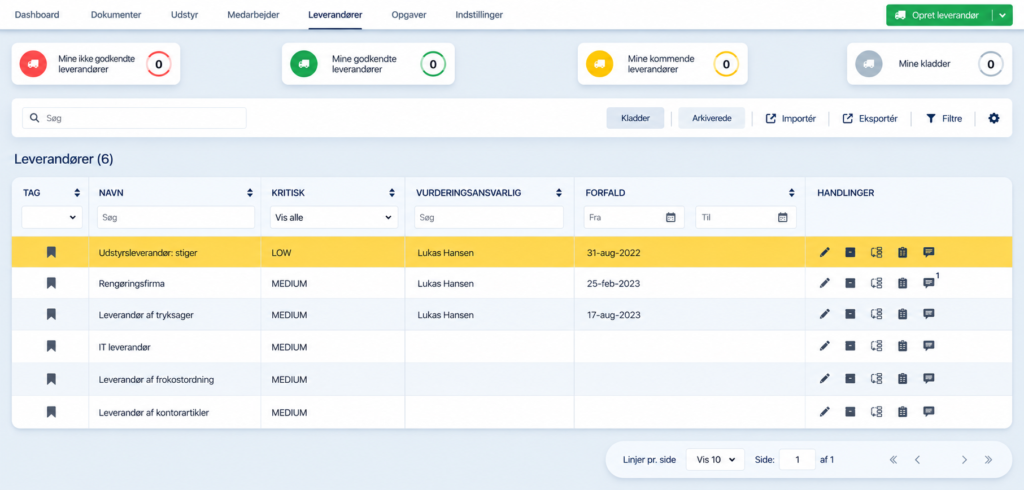The image size is (1024, 490).
Task: Open 'Mine ikke godkendte leverandører' card
Action: [95, 63]
